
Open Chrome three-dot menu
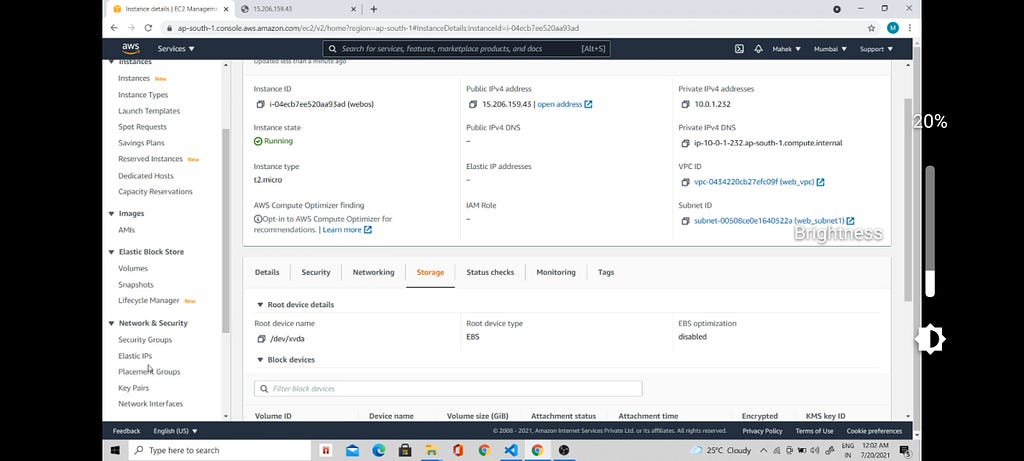(x=910, y=28)
